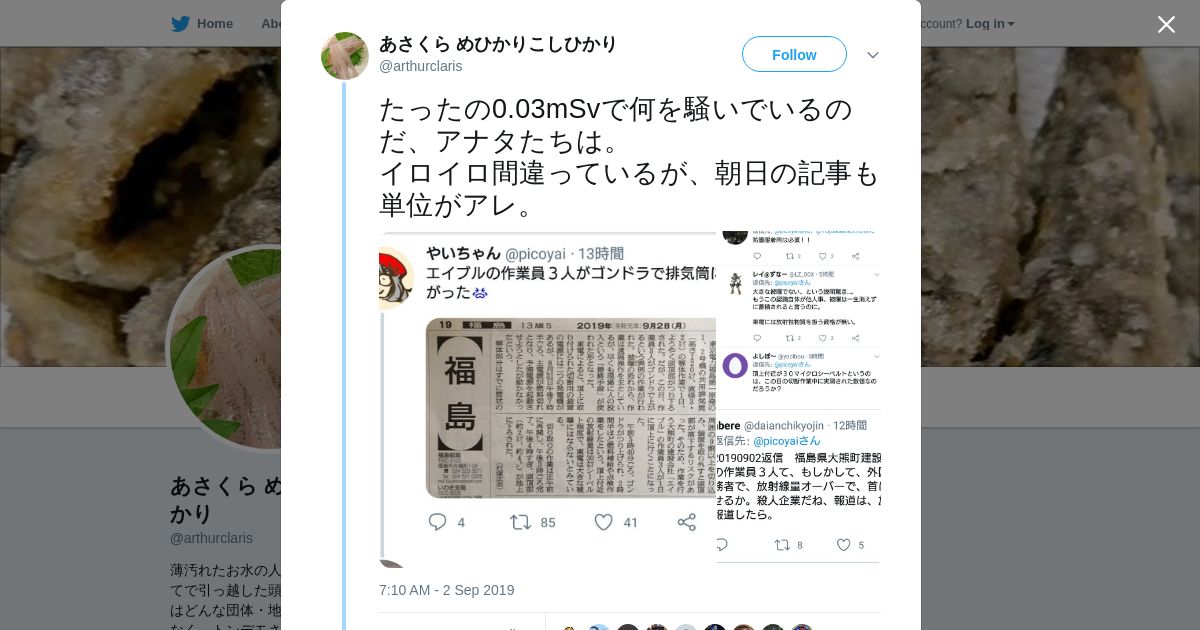Click reply bubble icon with 4 replies
The height and width of the screenshot is (630, 1200).
coord(438,522)
